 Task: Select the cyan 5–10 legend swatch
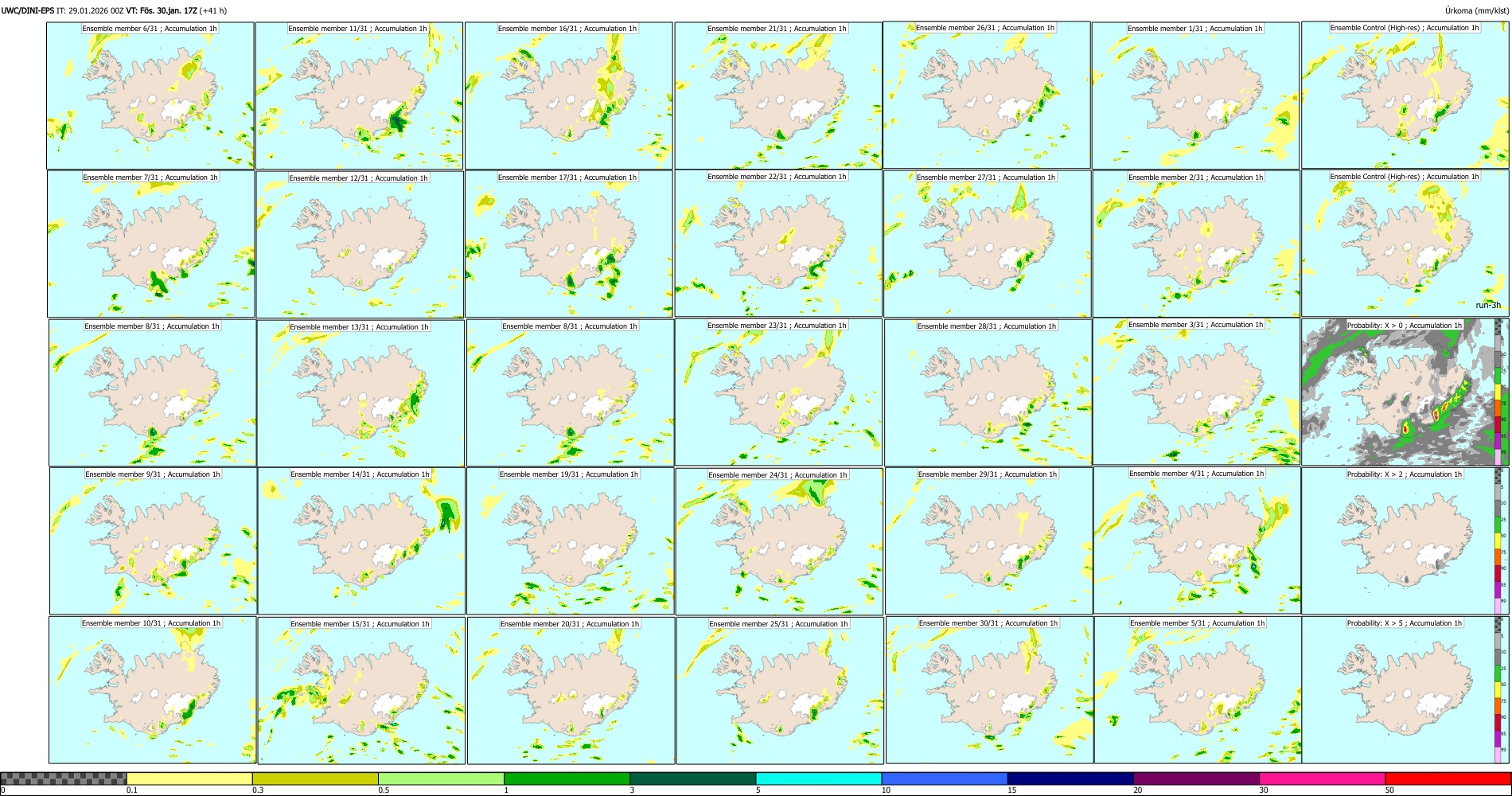click(819, 778)
